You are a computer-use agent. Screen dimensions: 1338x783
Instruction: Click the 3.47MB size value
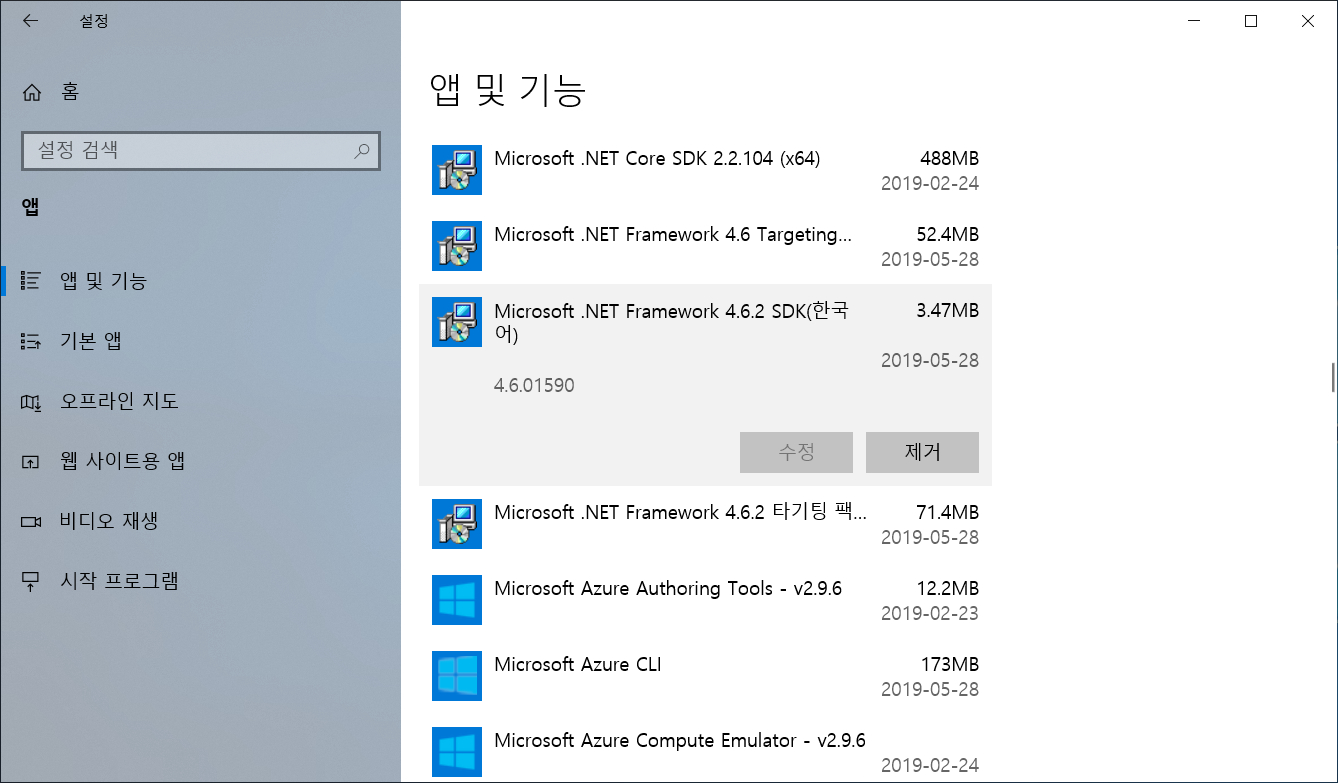point(947,310)
